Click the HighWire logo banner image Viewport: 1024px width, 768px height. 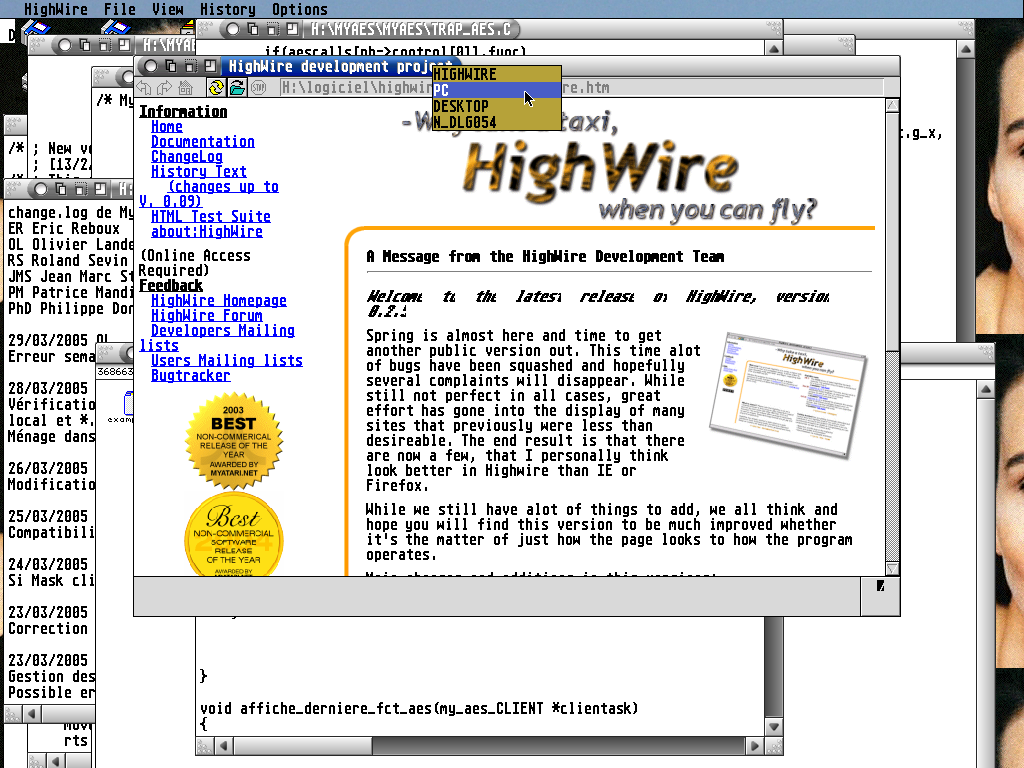click(x=607, y=167)
